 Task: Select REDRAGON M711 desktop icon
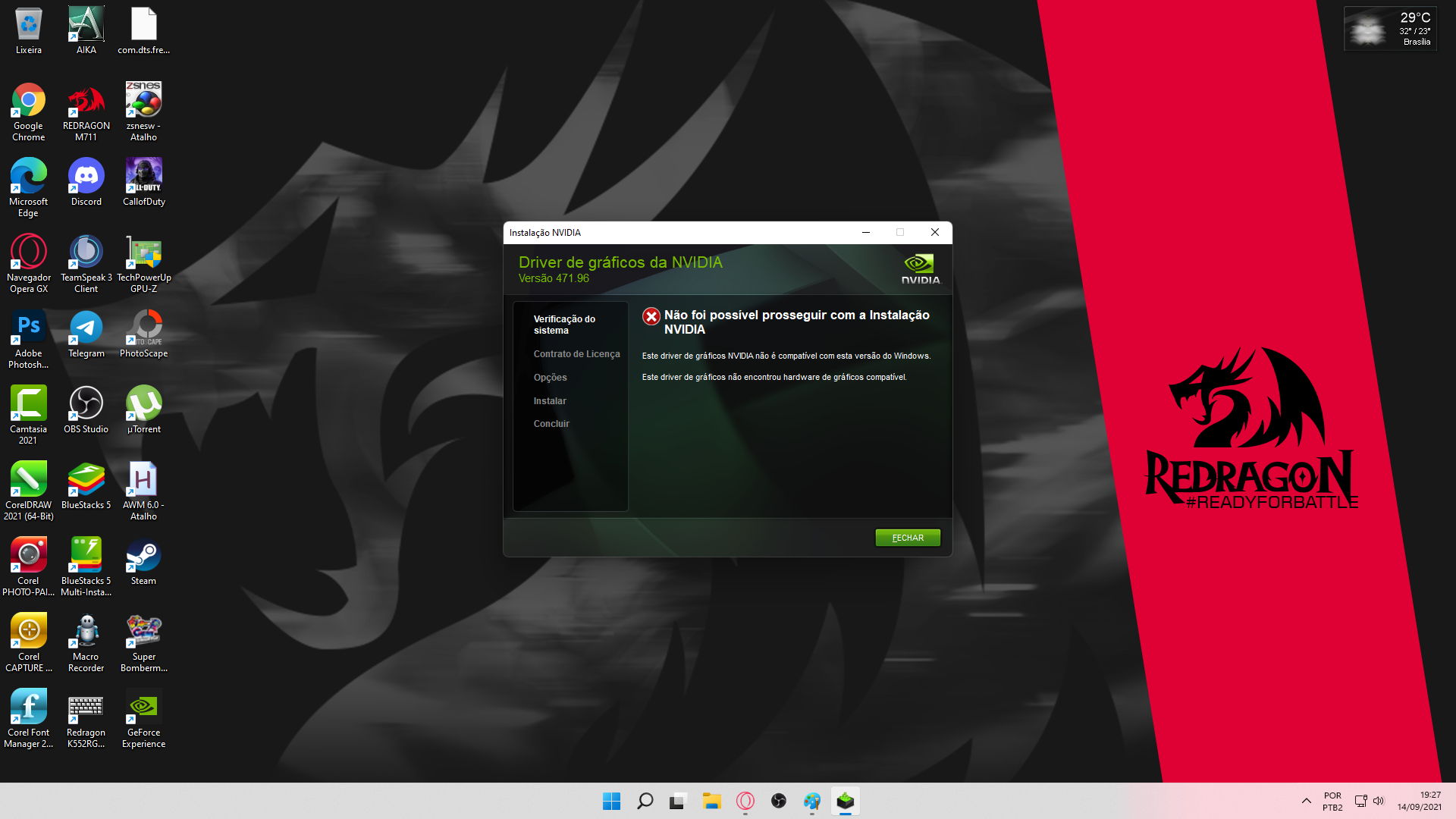click(x=86, y=112)
